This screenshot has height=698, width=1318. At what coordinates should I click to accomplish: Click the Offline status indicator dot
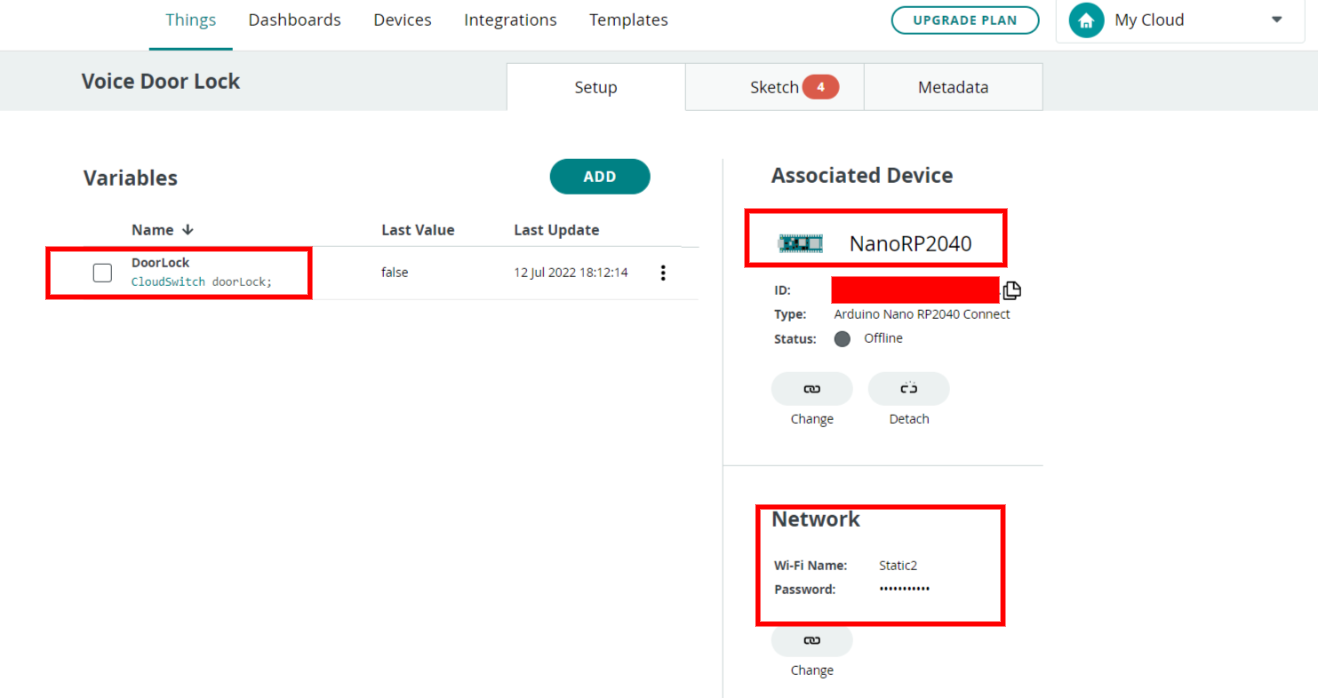842,338
